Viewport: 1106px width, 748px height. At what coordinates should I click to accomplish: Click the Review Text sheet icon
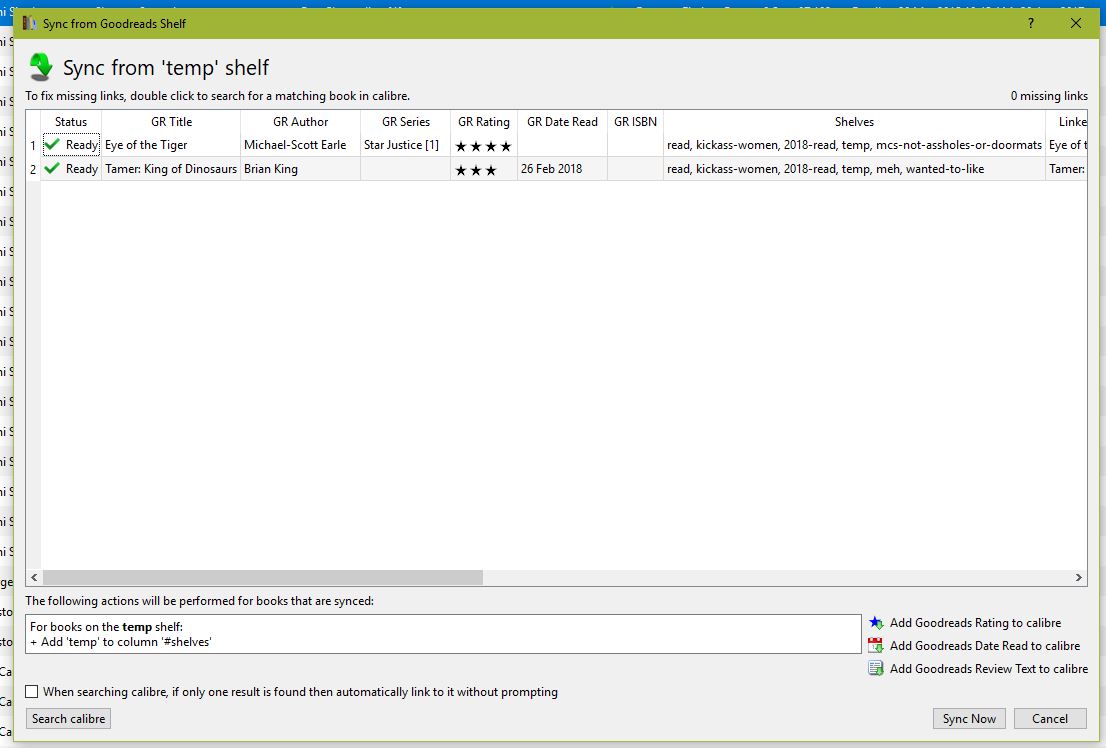(x=875, y=668)
